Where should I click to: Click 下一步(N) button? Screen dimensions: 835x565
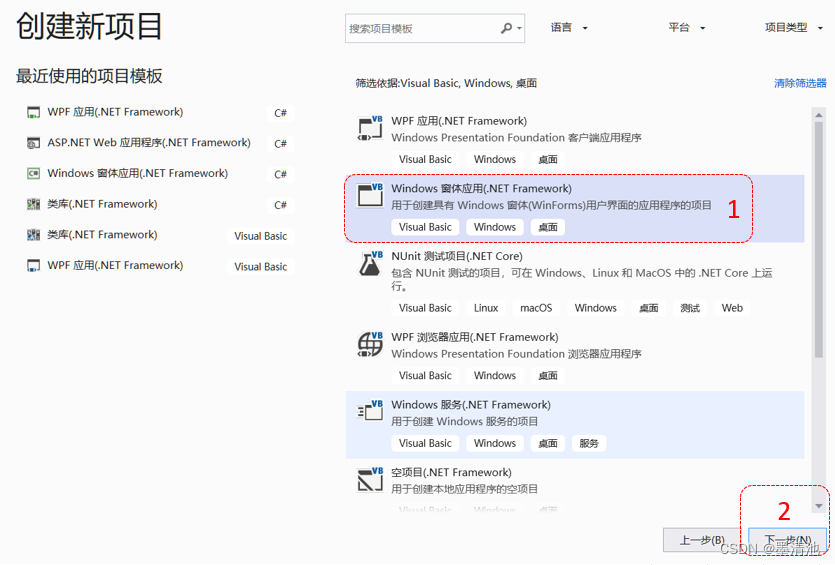[x=788, y=540]
